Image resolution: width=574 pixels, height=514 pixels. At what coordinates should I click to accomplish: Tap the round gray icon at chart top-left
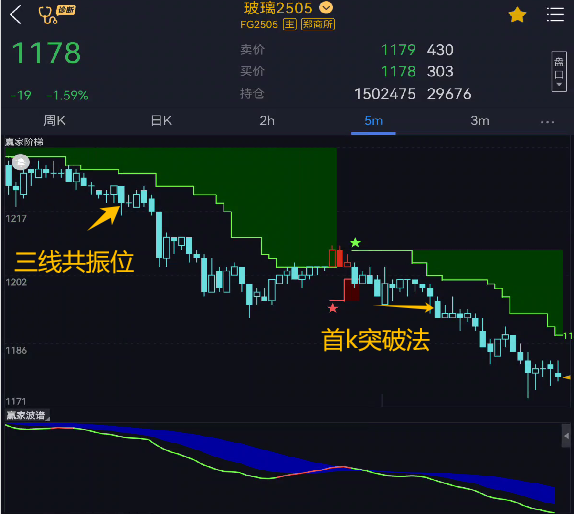(21, 162)
